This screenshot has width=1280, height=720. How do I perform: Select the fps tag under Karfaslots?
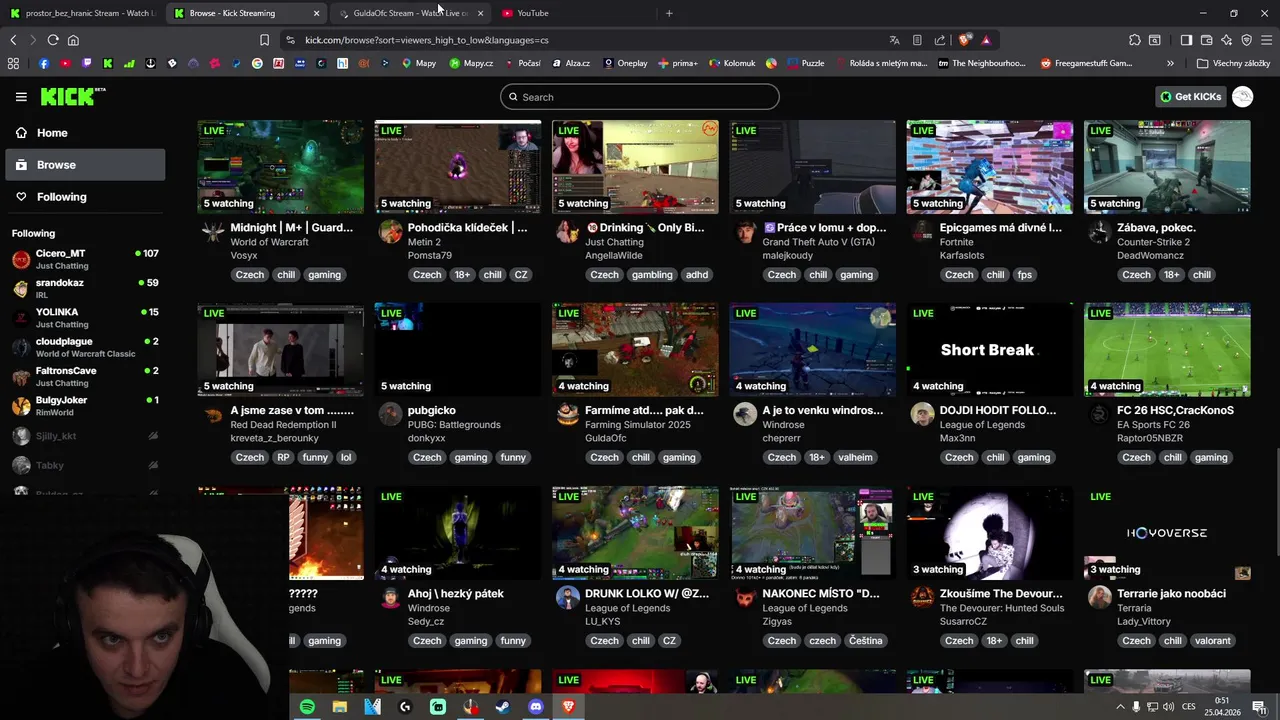point(1024,275)
